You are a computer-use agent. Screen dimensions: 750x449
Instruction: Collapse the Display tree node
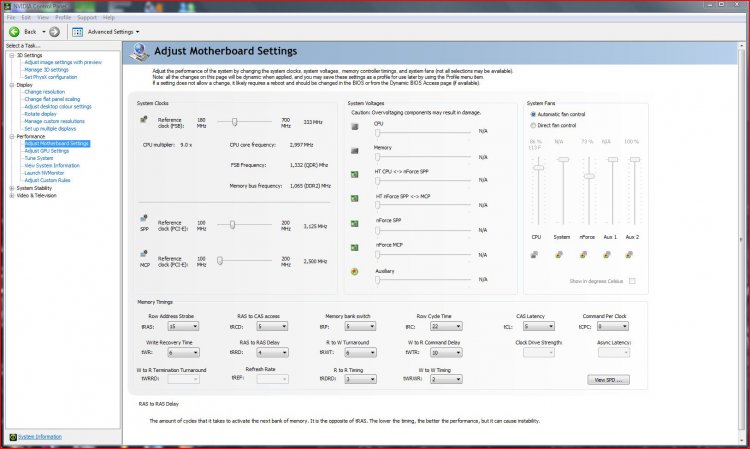(11, 85)
